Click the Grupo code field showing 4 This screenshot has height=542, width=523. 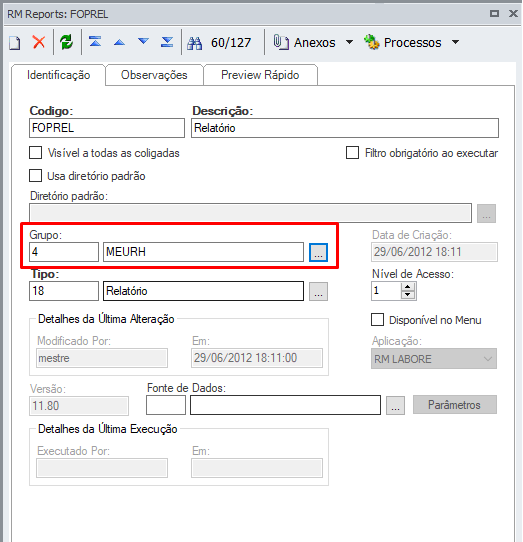coord(64,252)
